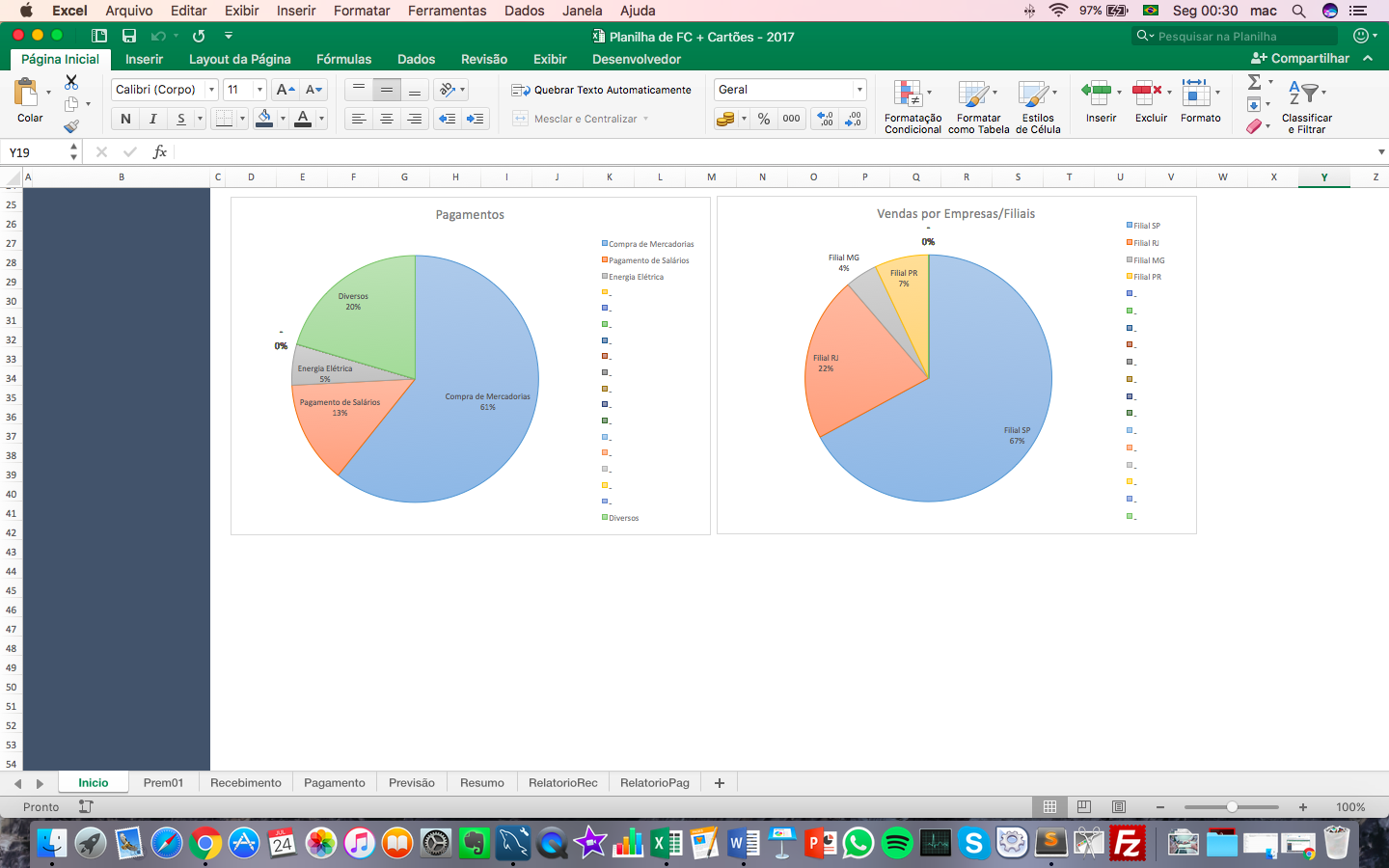The height and width of the screenshot is (868, 1389).
Task: Open the Inserir ribbon tab
Action: pos(144,59)
